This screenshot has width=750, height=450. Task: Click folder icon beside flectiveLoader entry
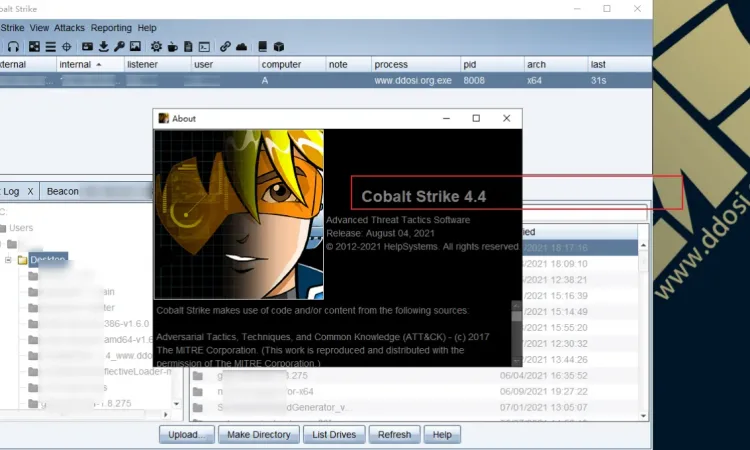tap(33, 372)
